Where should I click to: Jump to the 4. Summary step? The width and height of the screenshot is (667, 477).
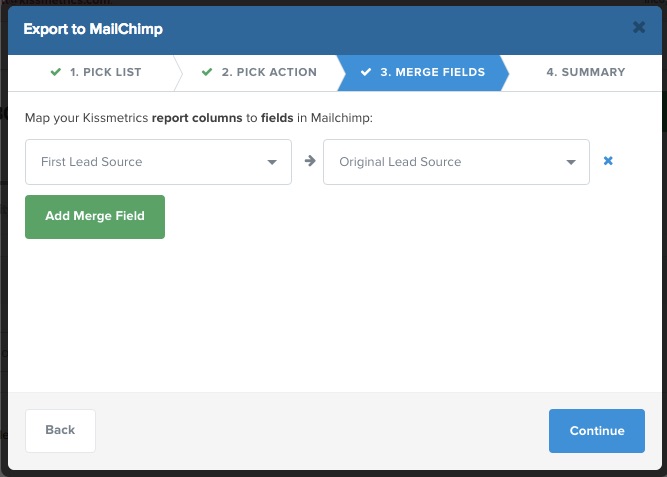pos(586,73)
